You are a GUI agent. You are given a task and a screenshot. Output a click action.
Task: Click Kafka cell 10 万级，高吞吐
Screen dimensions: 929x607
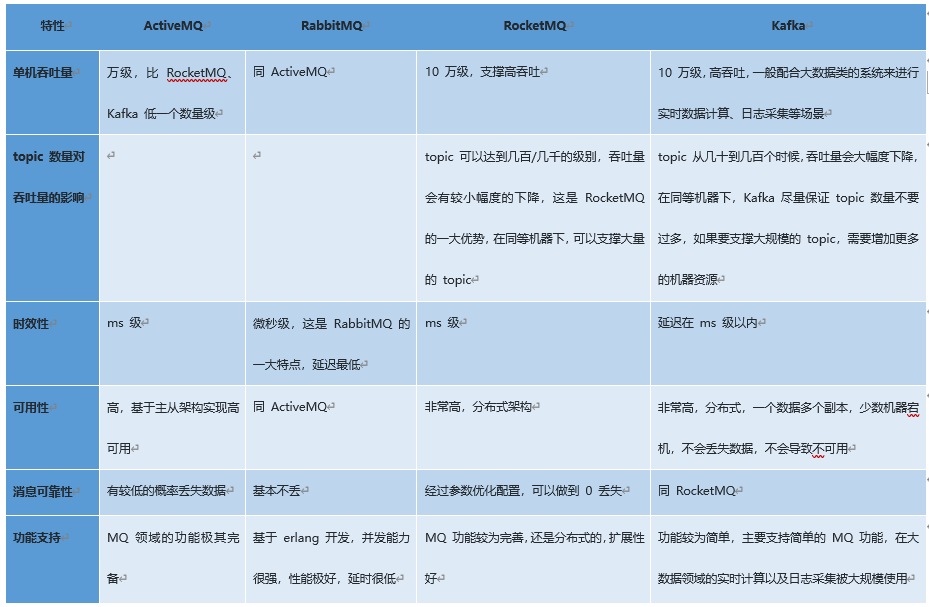click(788, 92)
